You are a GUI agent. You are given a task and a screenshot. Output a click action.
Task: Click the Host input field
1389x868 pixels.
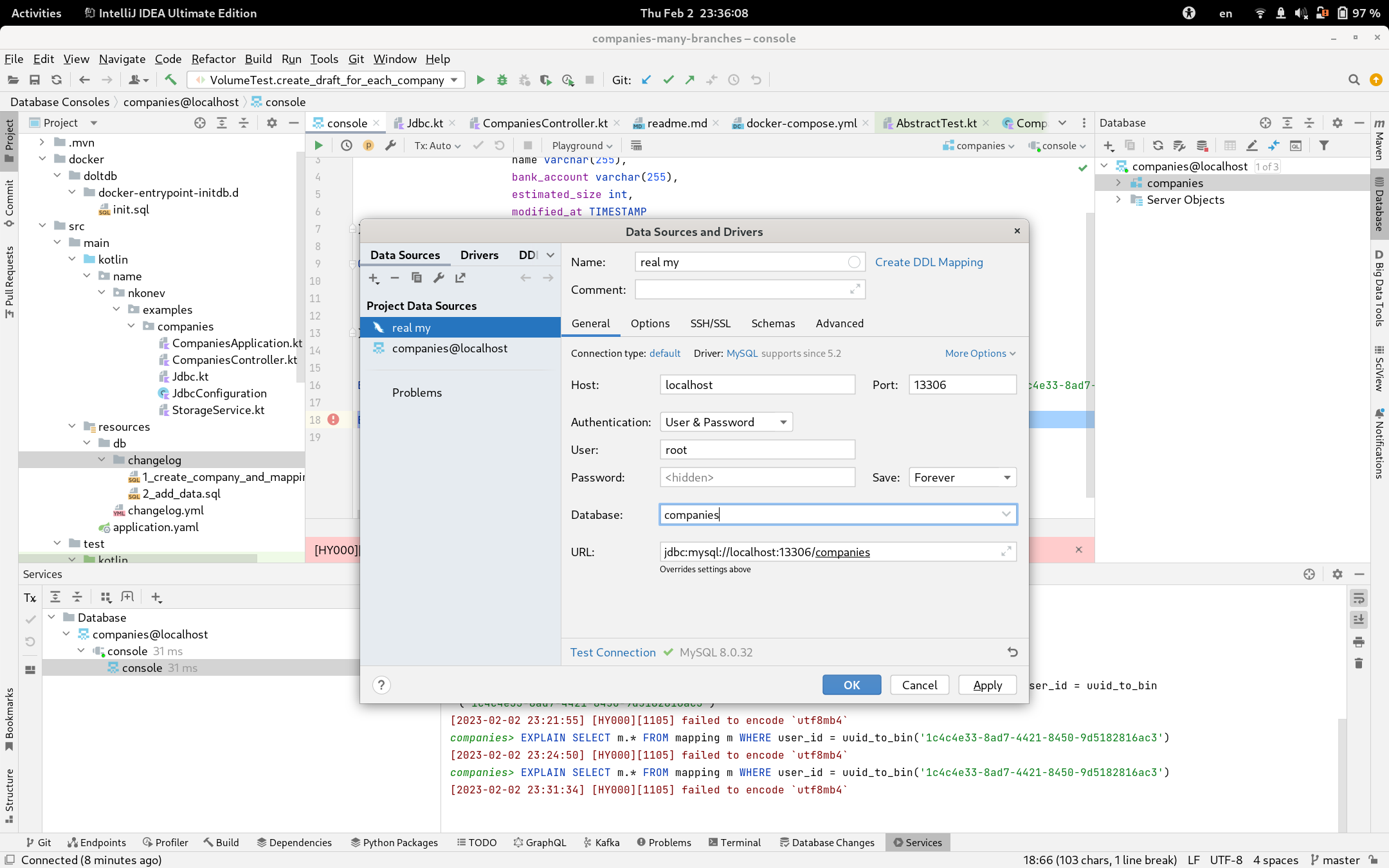point(757,384)
